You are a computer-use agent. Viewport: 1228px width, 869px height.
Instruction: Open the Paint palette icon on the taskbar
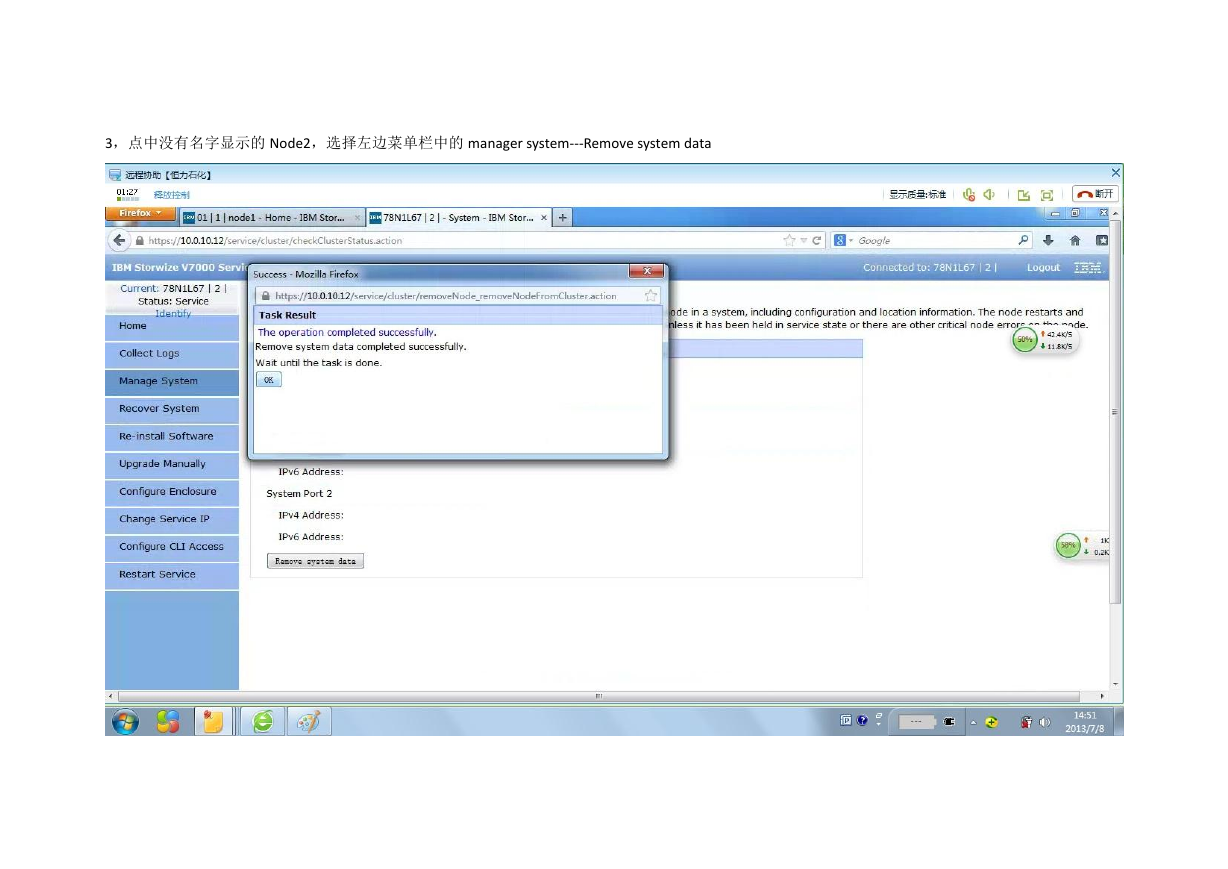(309, 722)
